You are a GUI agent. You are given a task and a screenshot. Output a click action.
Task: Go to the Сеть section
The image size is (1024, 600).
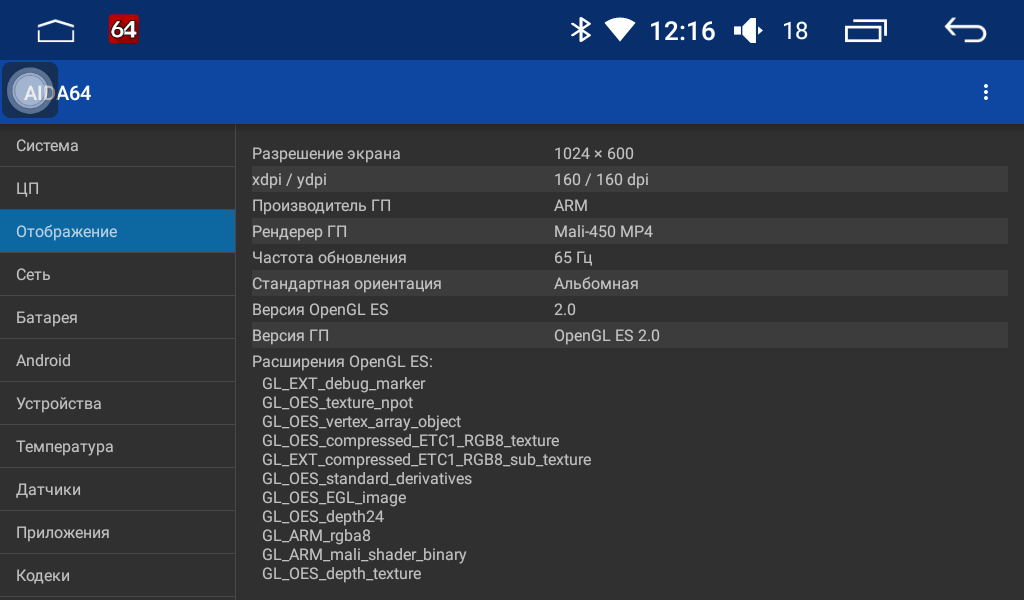[117, 275]
